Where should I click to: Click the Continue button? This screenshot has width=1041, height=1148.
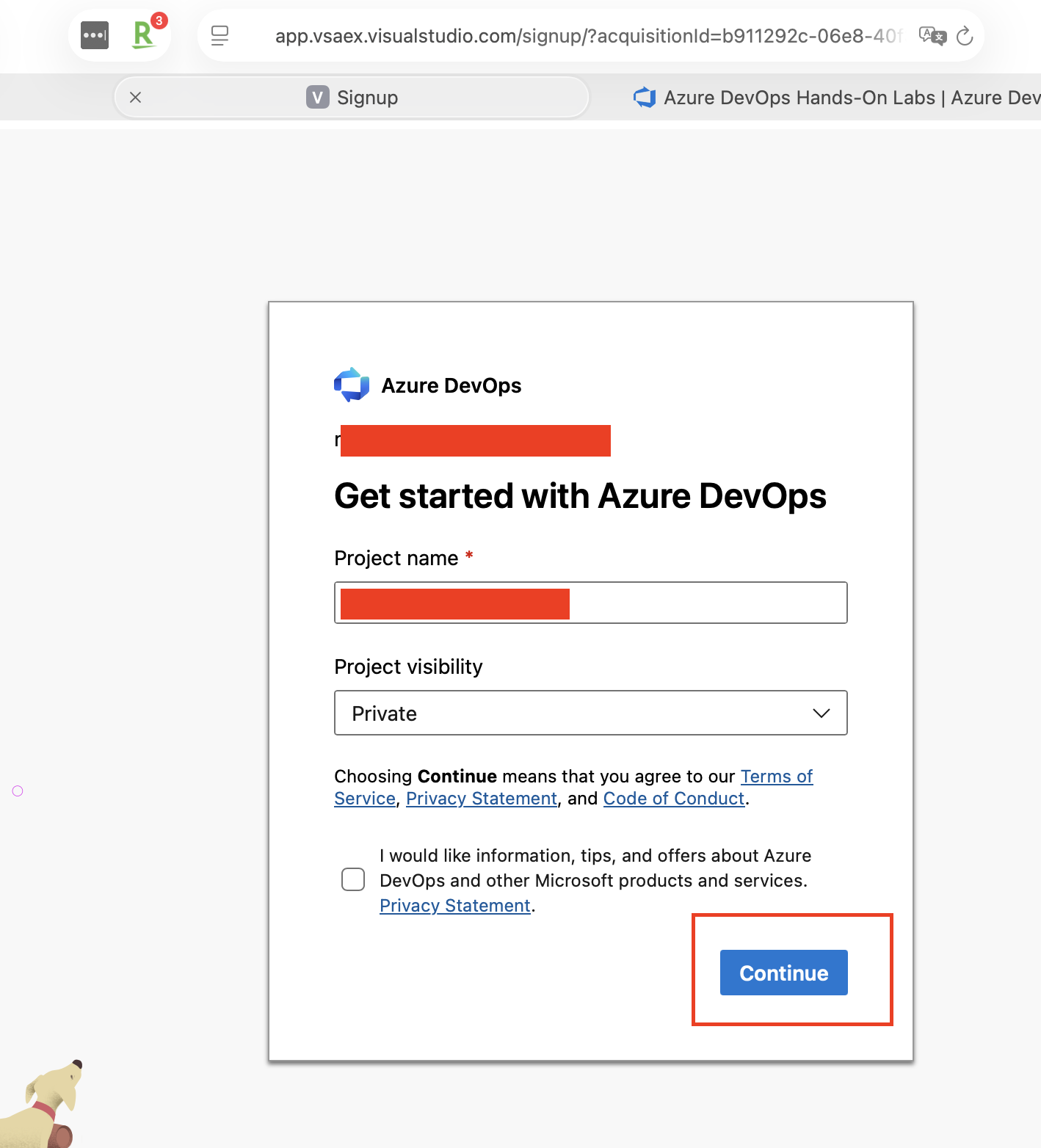pyautogui.click(x=784, y=973)
